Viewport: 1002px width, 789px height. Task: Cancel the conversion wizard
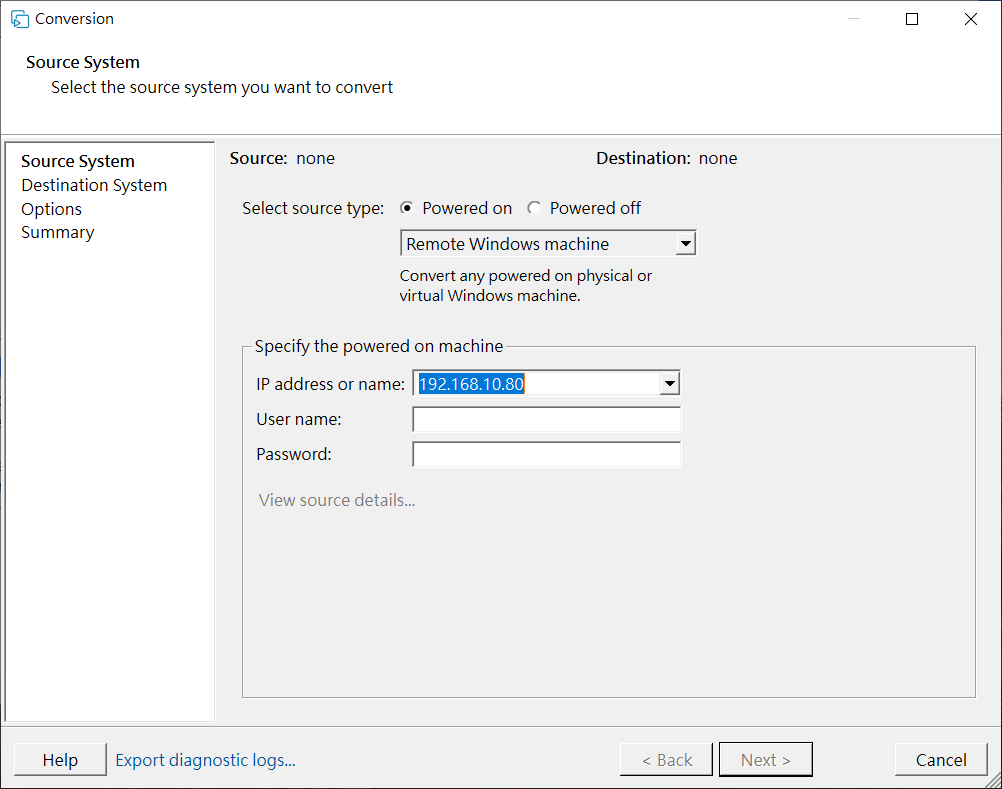[x=941, y=760]
